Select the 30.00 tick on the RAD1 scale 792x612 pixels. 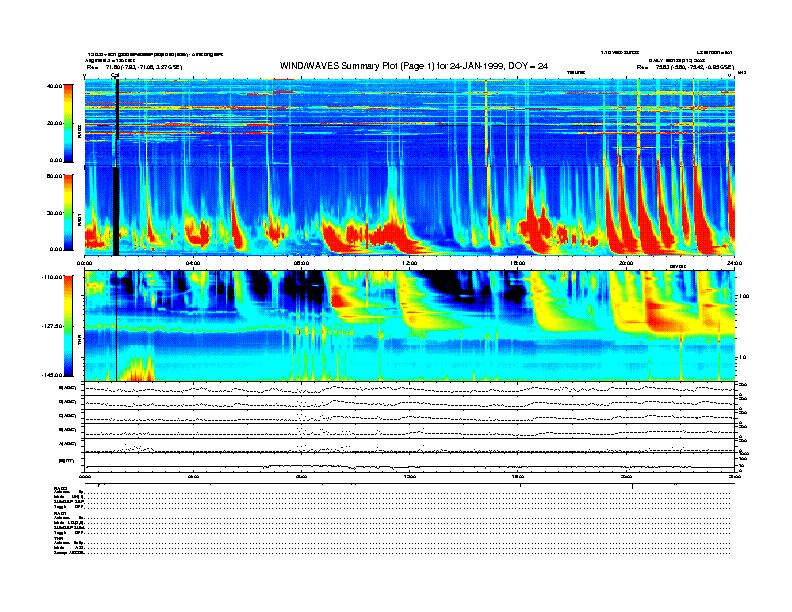[x=54, y=213]
